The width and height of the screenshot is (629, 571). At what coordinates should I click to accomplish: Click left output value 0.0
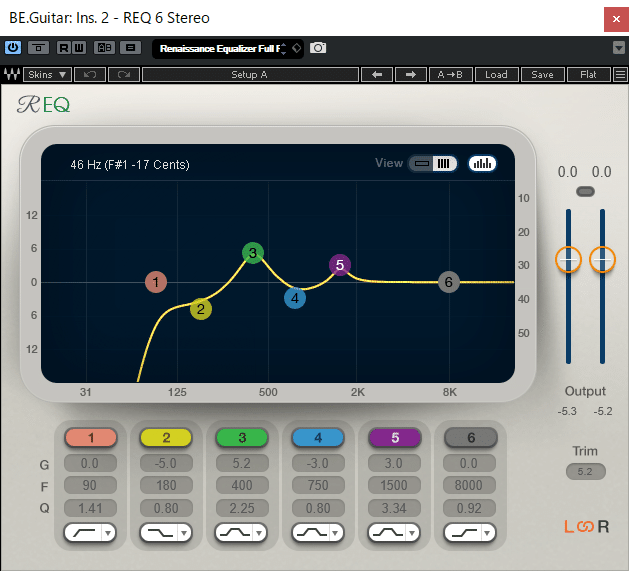tap(568, 172)
